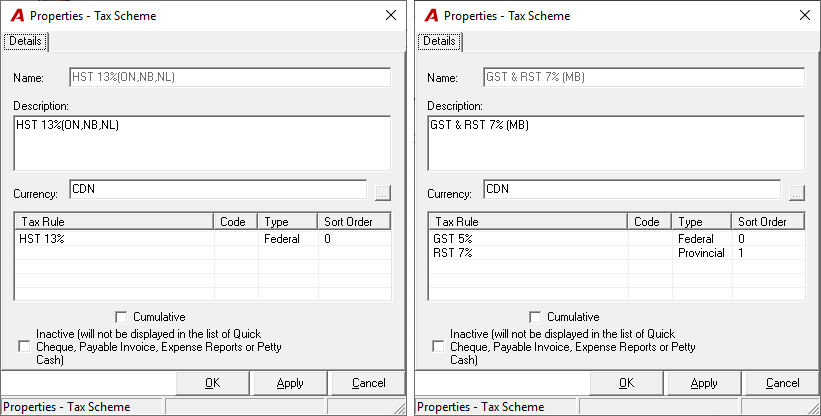Image resolution: width=821 pixels, height=416 pixels.
Task: Click Cancel in the GST & RST tax scheme window
Action: (783, 383)
